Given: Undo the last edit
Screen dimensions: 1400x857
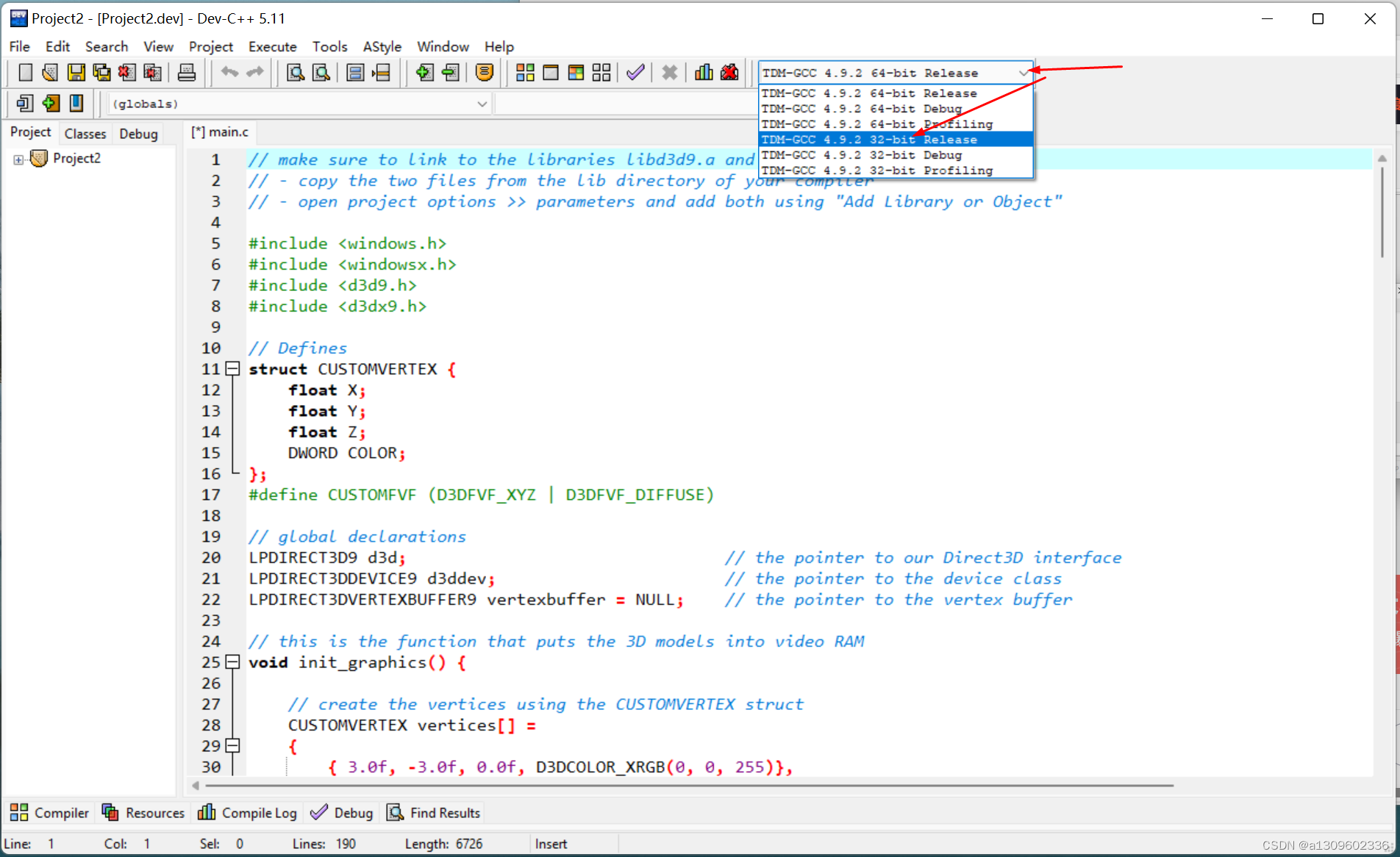Looking at the screenshot, I should [x=229, y=72].
